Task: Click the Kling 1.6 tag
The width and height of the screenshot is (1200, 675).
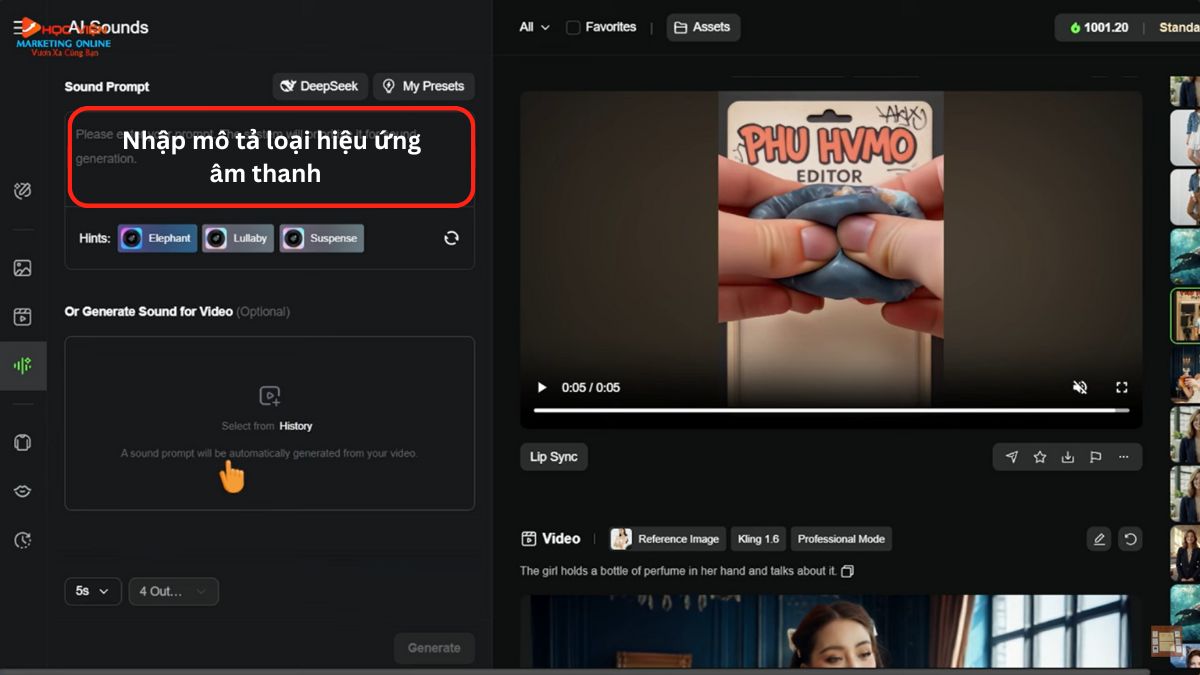Action: pyautogui.click(x=758, y=539)
